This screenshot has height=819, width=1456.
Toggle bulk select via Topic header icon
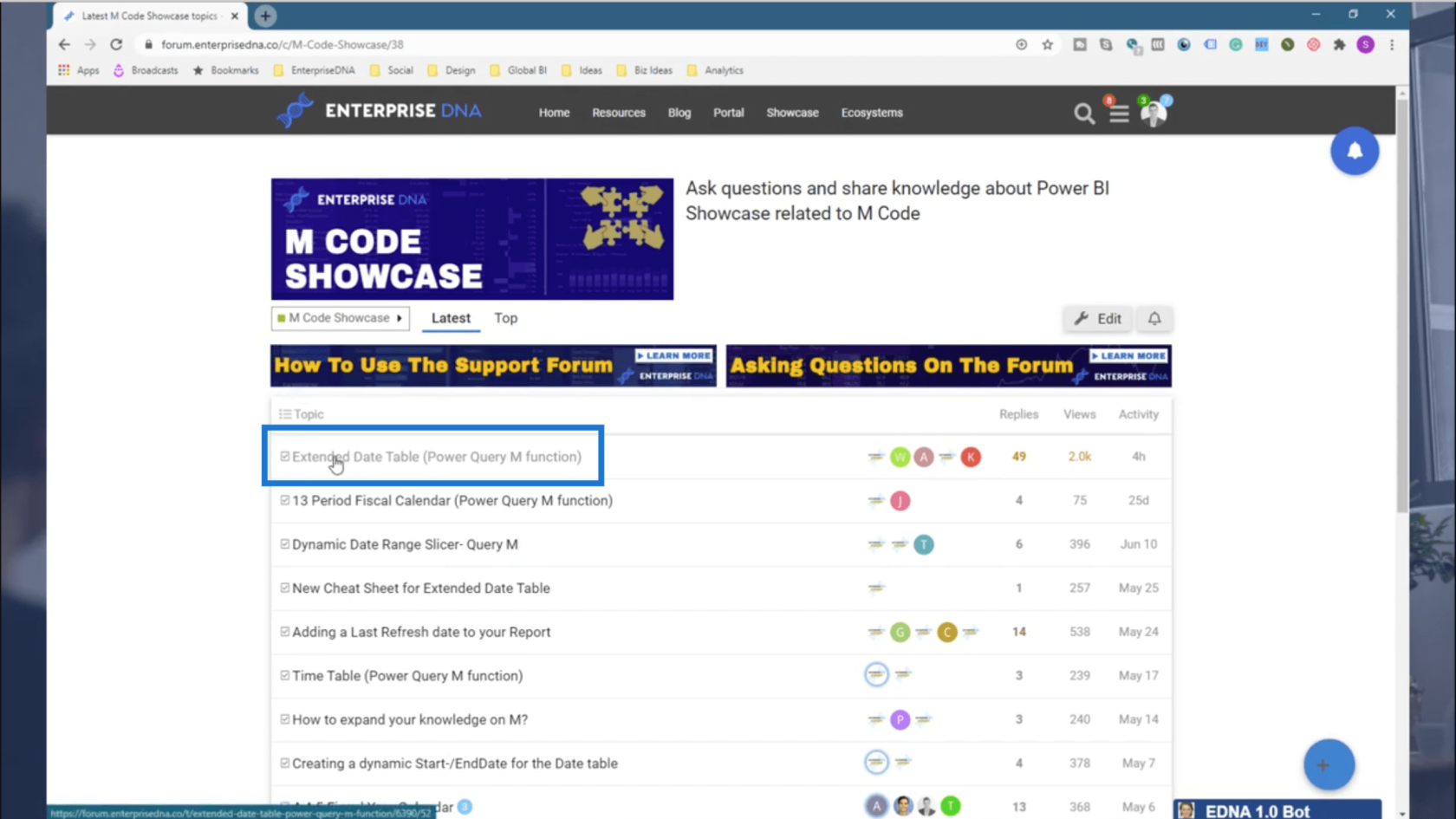(284, 414)
